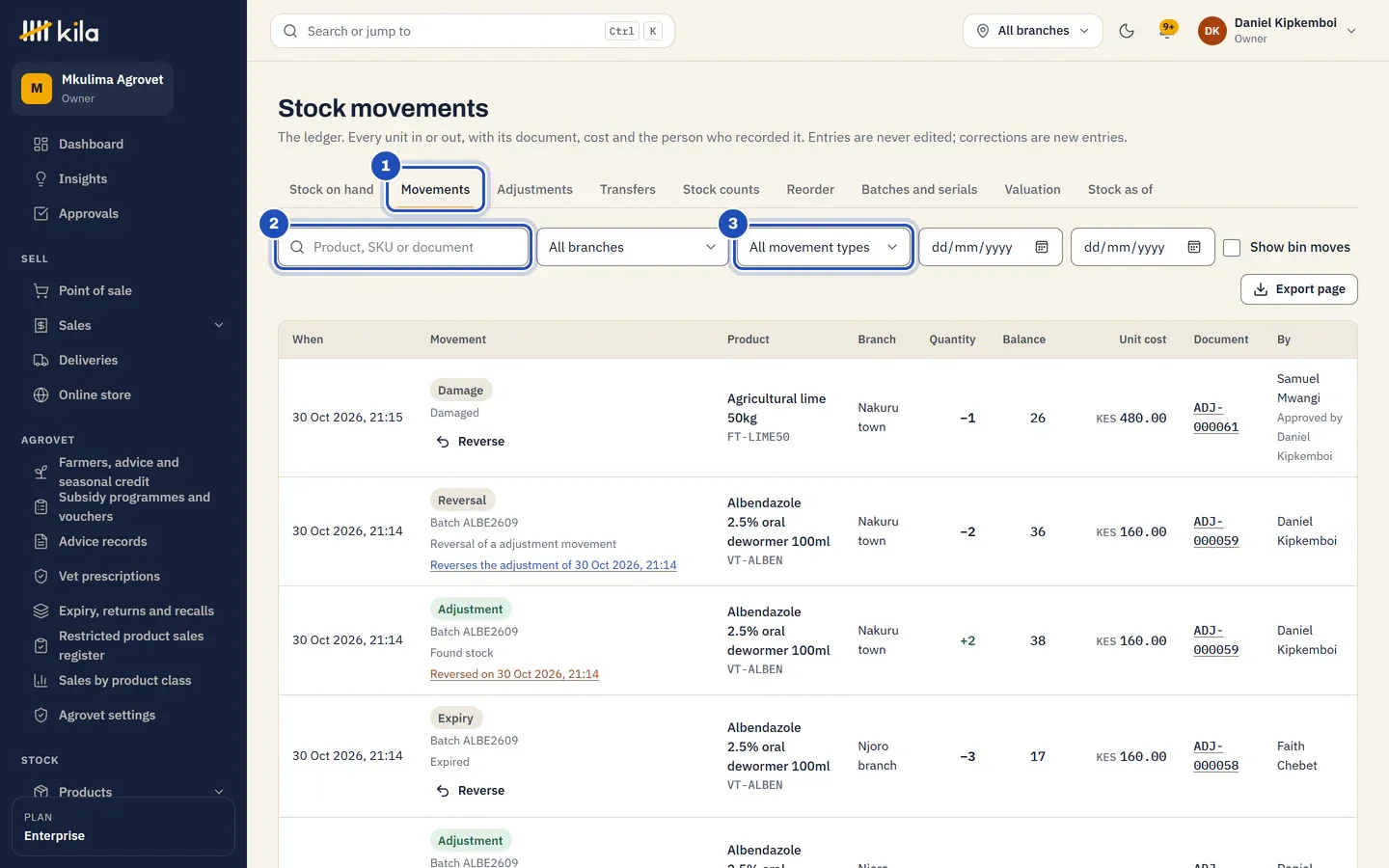Toggle dark mode moon icon
Viewport: 1389px width, 868px height.
click(x=1126, y=31)
